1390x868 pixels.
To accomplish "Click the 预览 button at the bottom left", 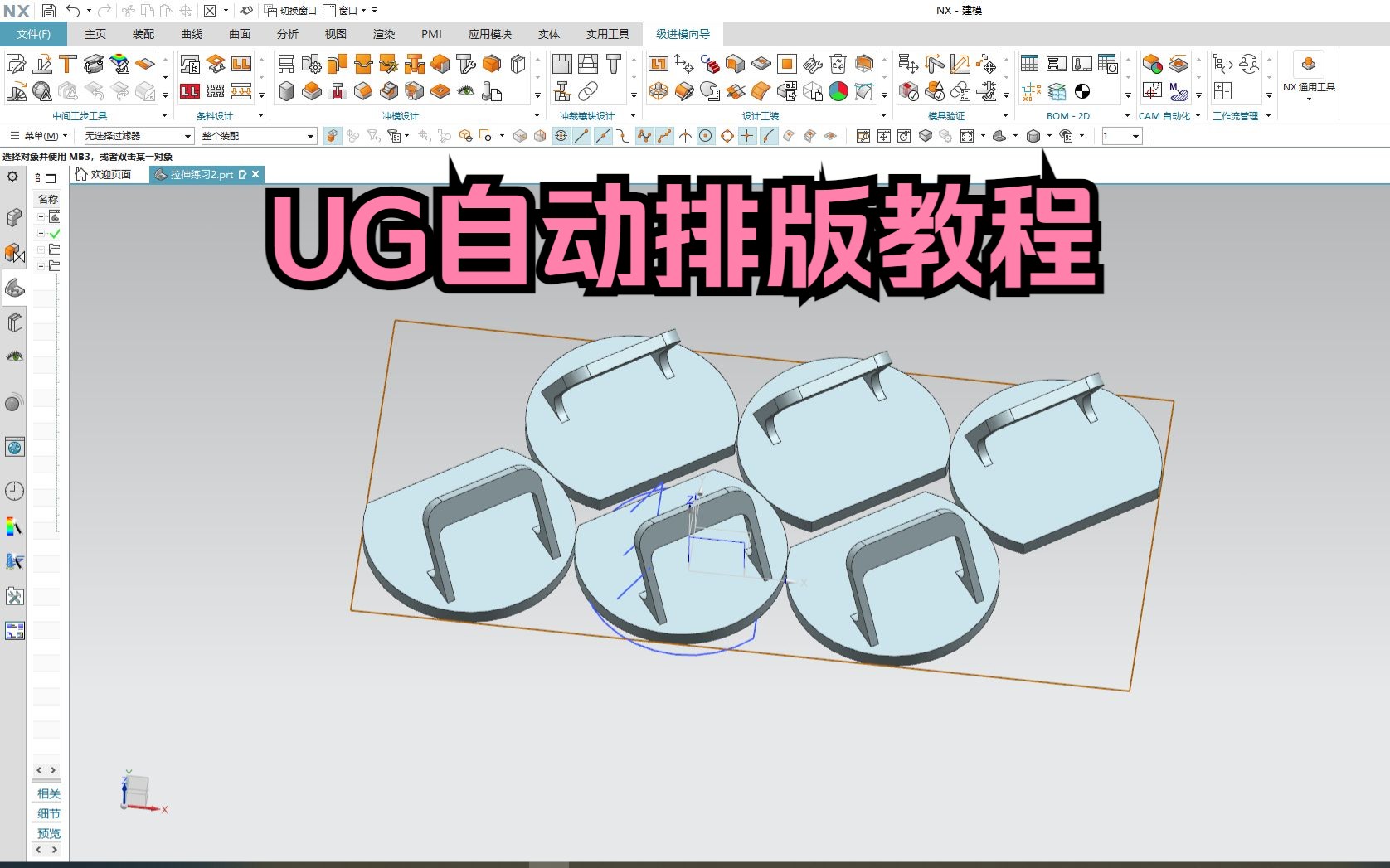I will click(47, 833).
